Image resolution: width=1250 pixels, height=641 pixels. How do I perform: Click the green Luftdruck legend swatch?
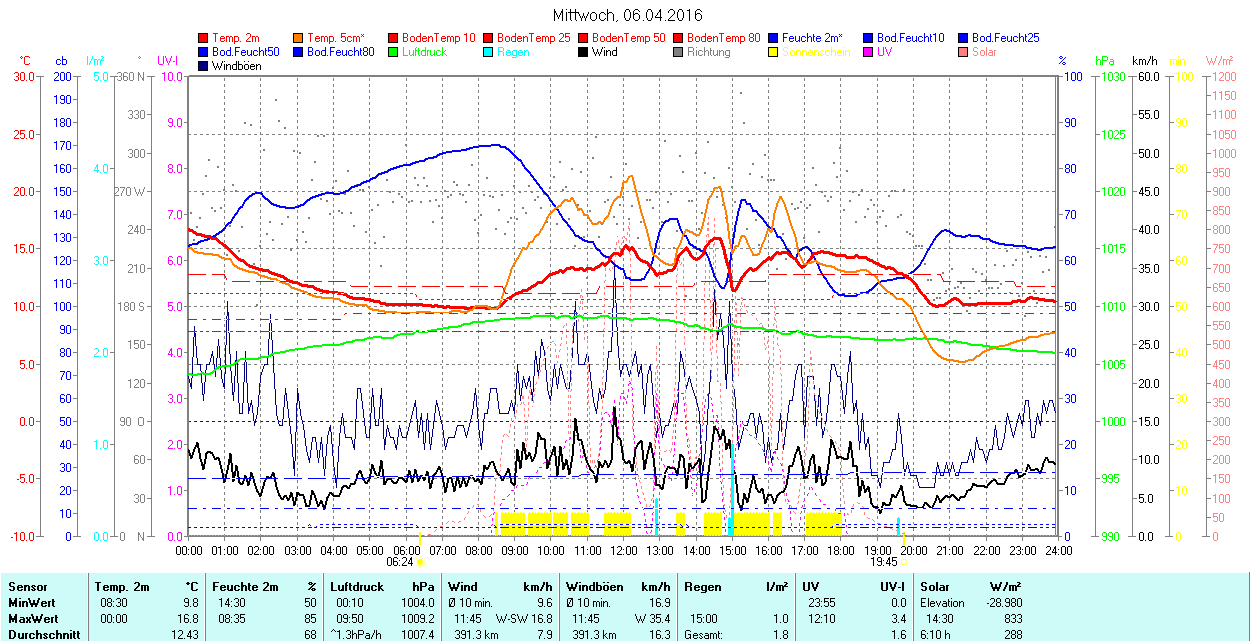coord(393,52)
